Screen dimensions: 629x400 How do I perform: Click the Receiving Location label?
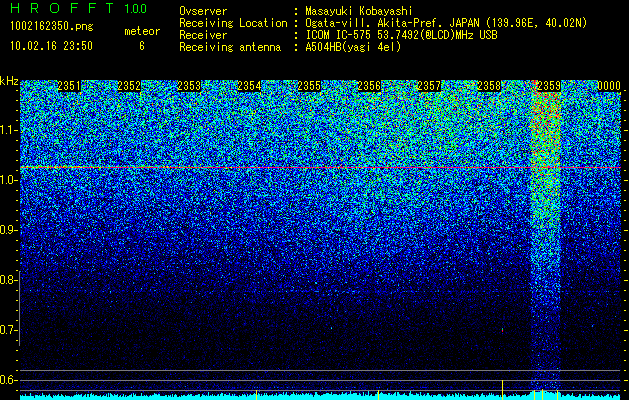[233, 23]
